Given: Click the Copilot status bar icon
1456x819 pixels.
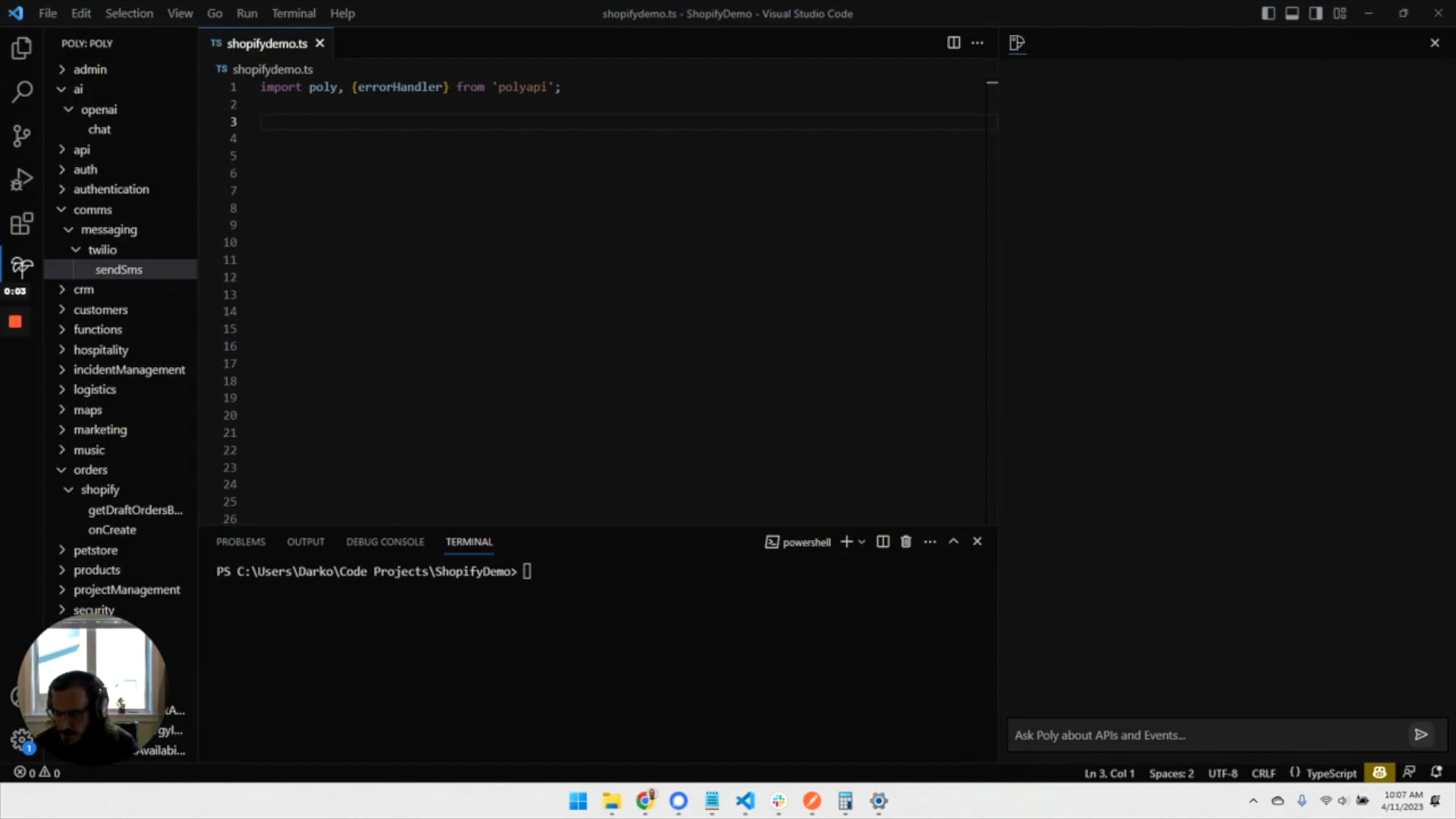Looking at the screenshot, I should 1379,772.
